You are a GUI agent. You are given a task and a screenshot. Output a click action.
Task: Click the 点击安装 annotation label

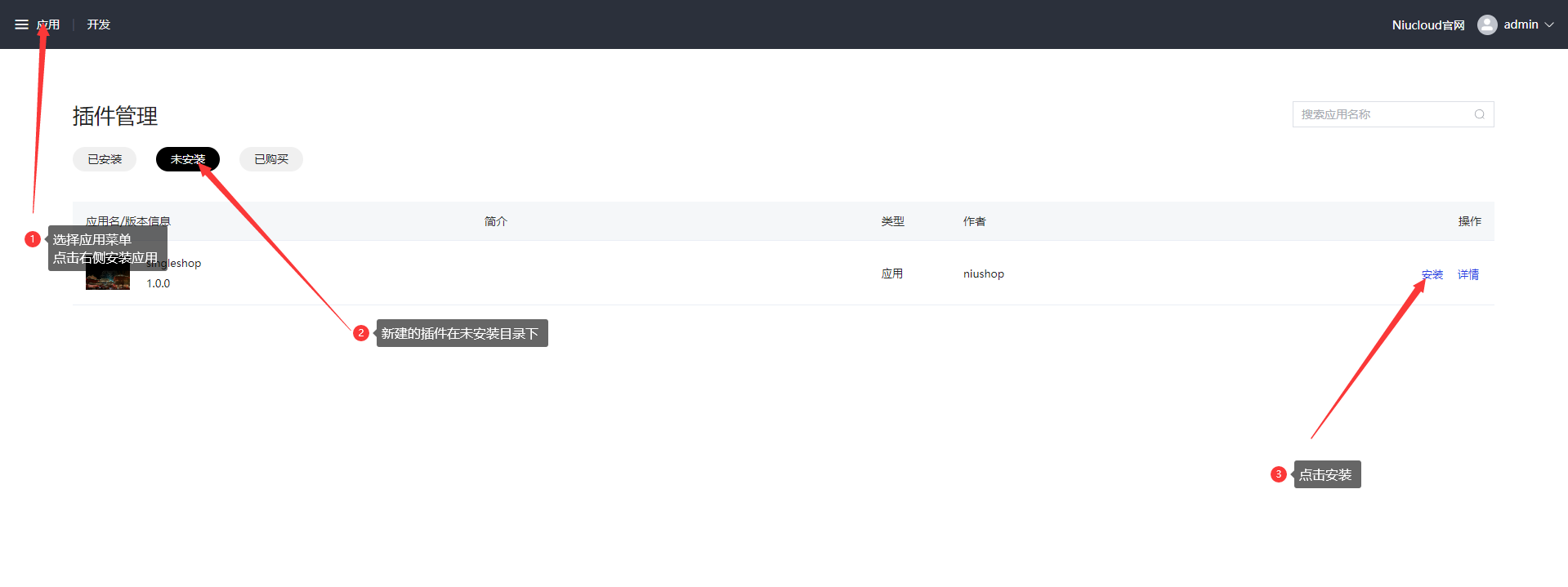coord(1327,474)
